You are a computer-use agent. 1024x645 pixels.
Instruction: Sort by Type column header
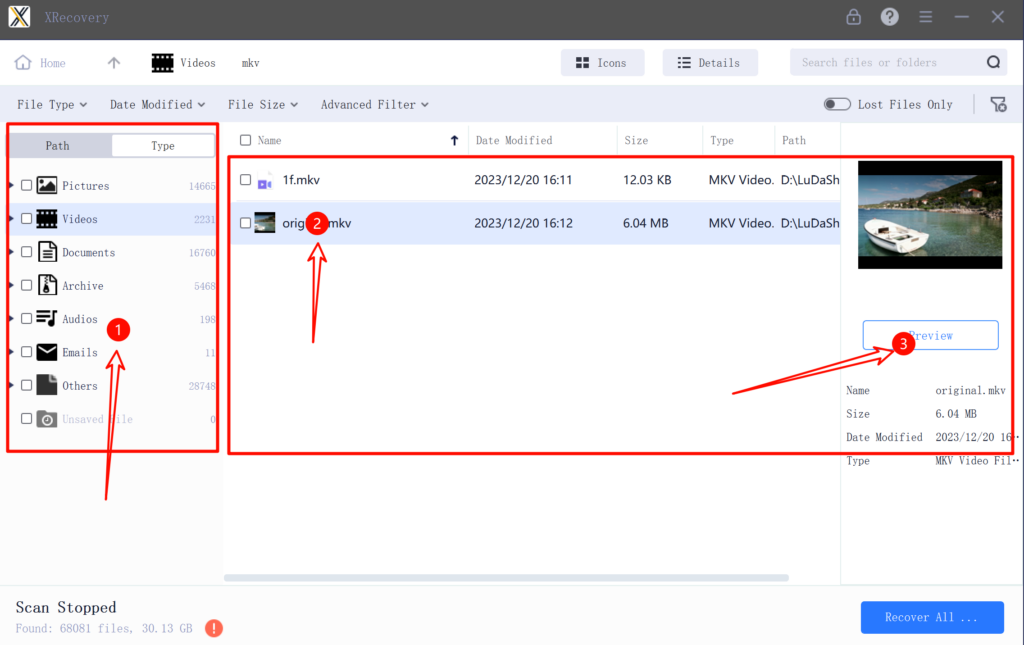point(722,140)
